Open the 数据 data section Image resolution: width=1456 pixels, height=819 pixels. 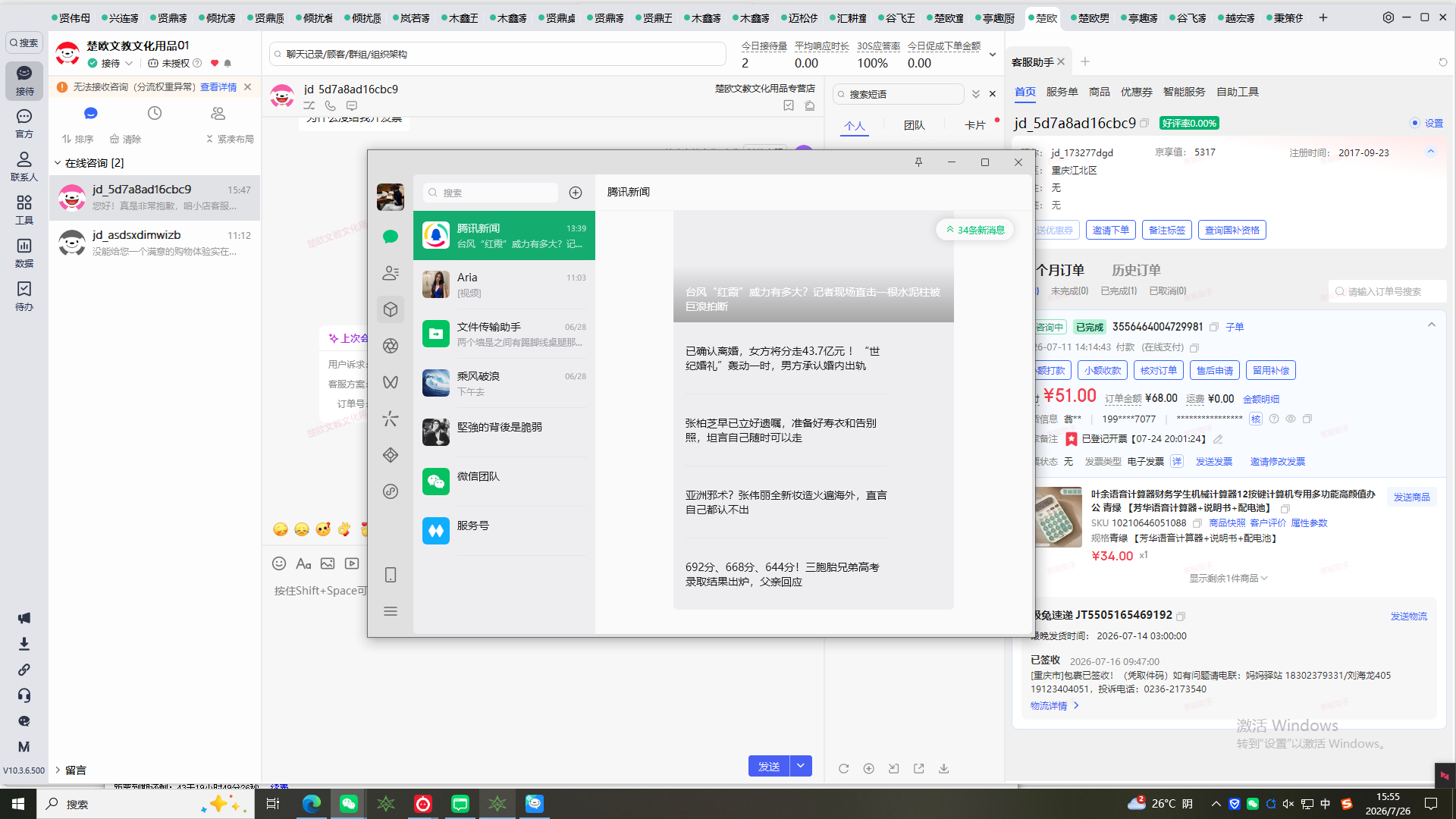(24, 253)
